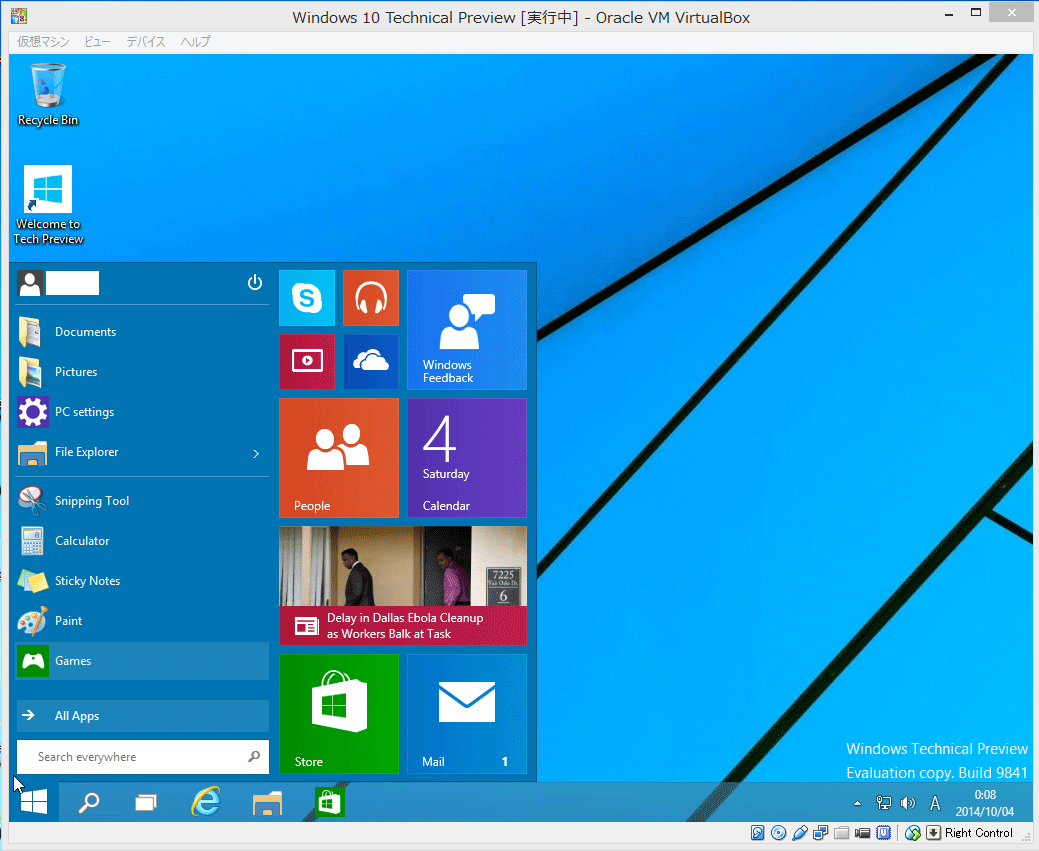This screenshot has height=851, width=1039.
Task: Click the magnifier icon in search box
Action: point(254,756)
